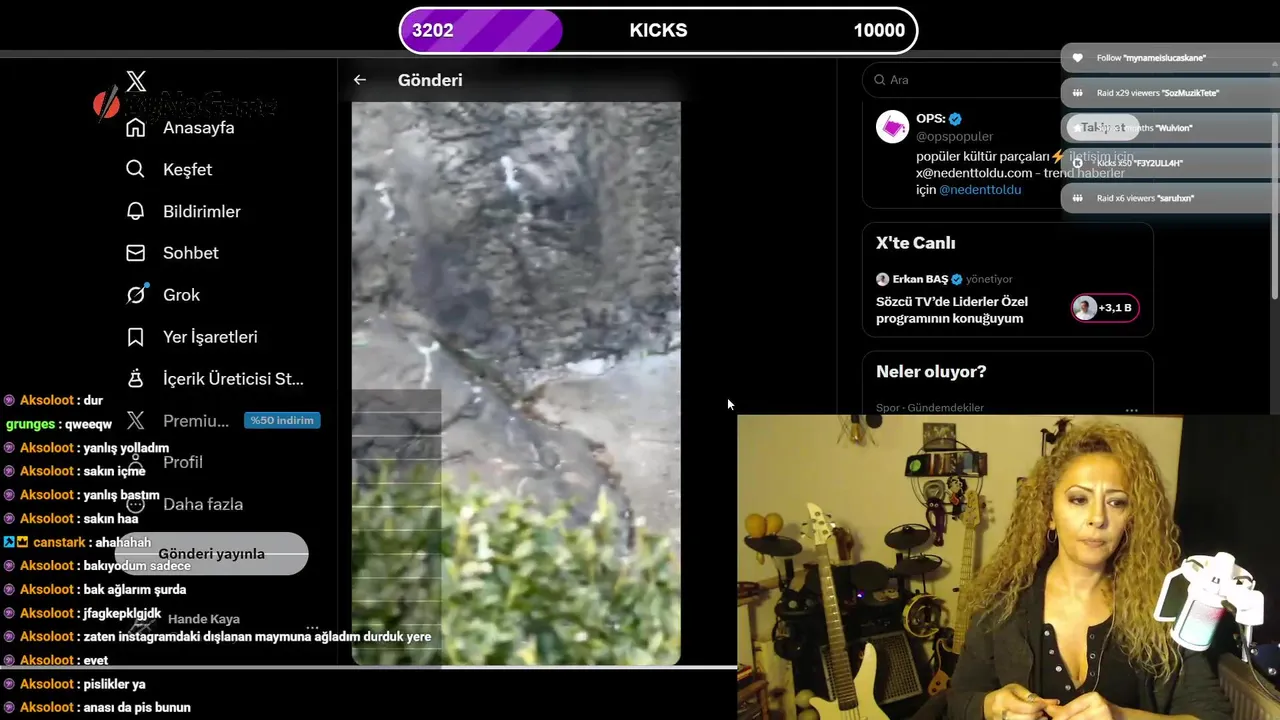Click the 'Follow mynameislucaskane' alert
The height and width of the screenshot is (720, 1280).
(1170, 58)
